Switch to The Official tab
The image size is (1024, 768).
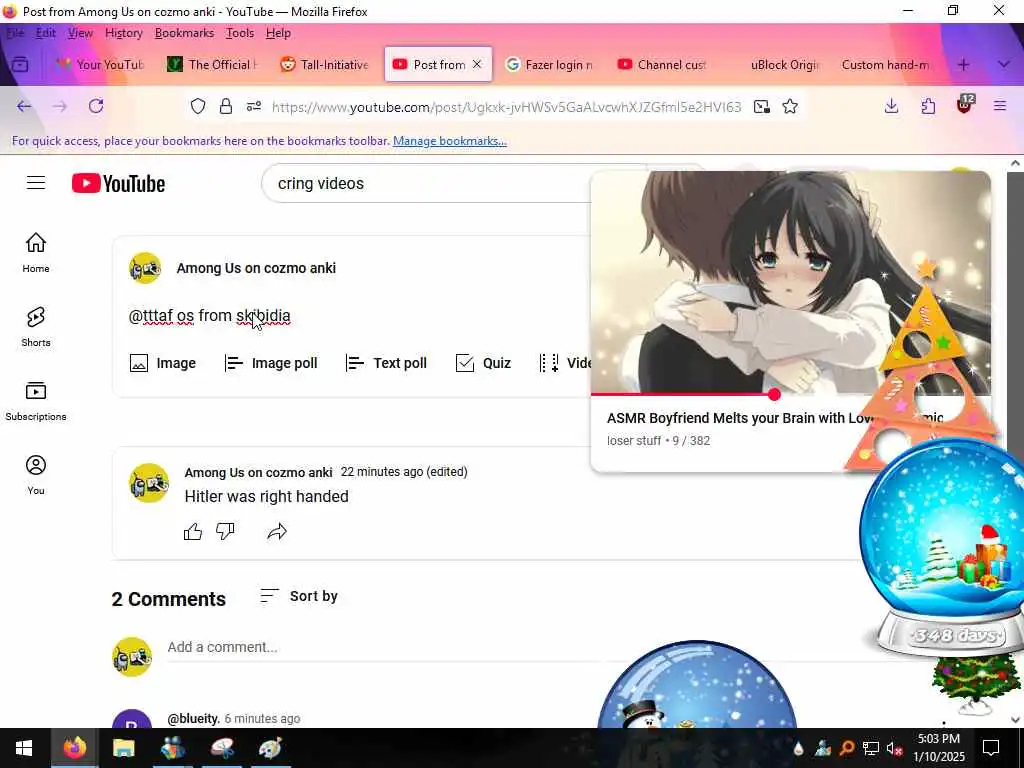coord(212,64)
